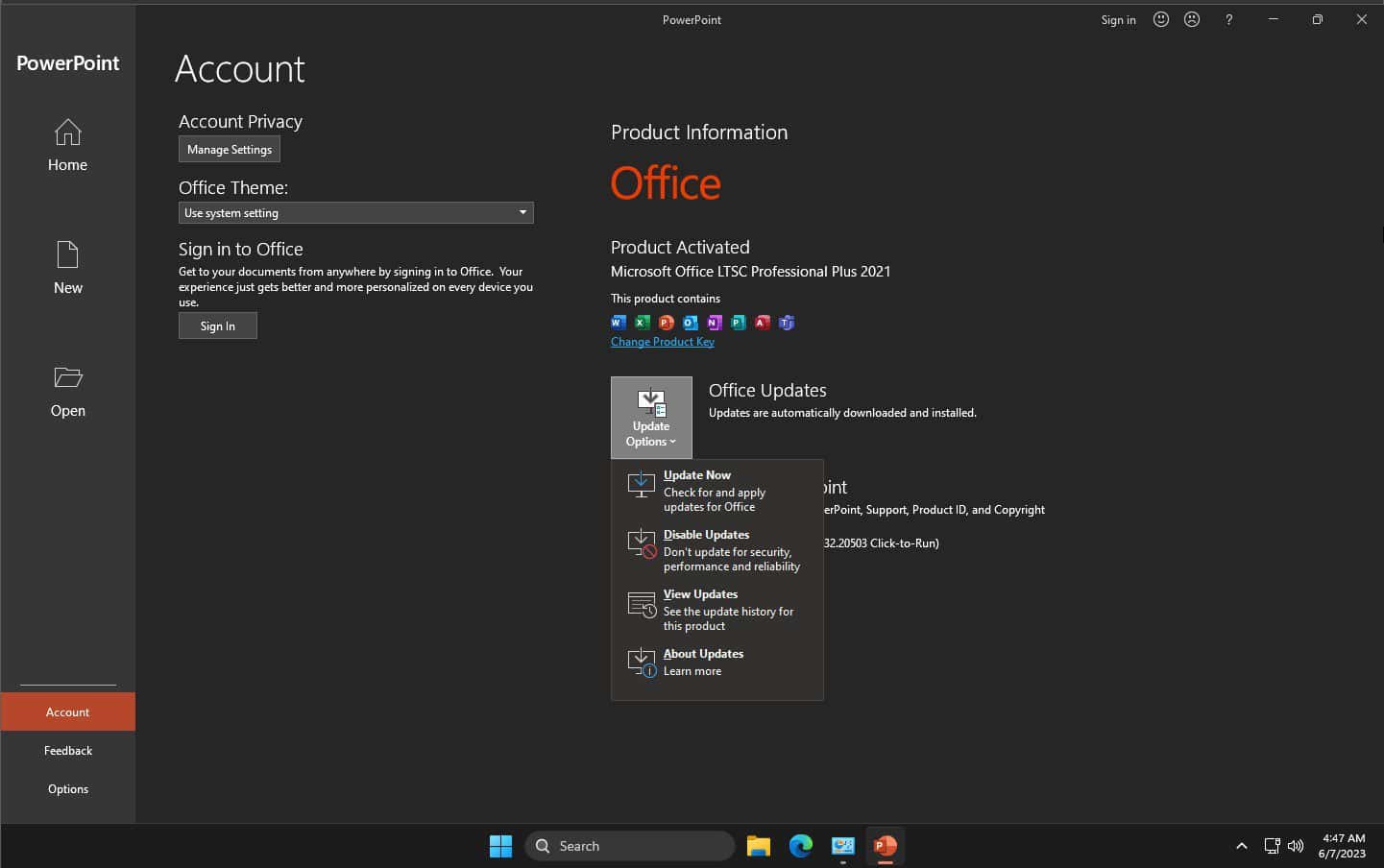Click the volume icon in system tray
Screen dimensions: 1384x868
pos(1296,846)
